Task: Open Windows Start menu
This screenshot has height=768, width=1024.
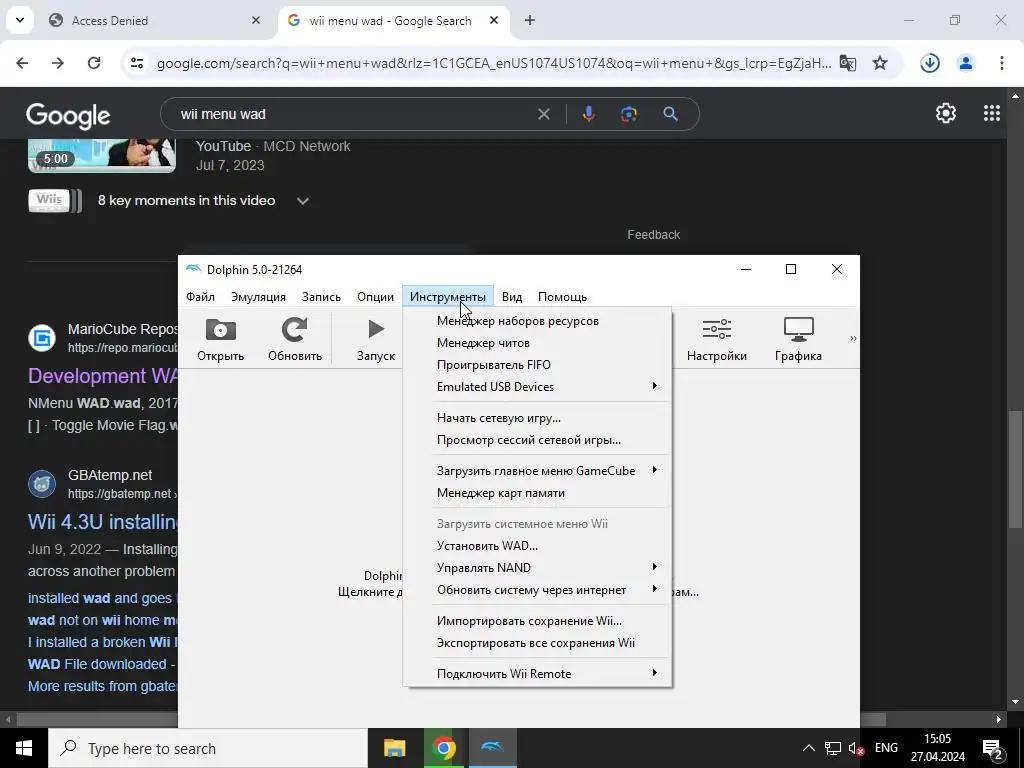Action: [x=24, y=748]
